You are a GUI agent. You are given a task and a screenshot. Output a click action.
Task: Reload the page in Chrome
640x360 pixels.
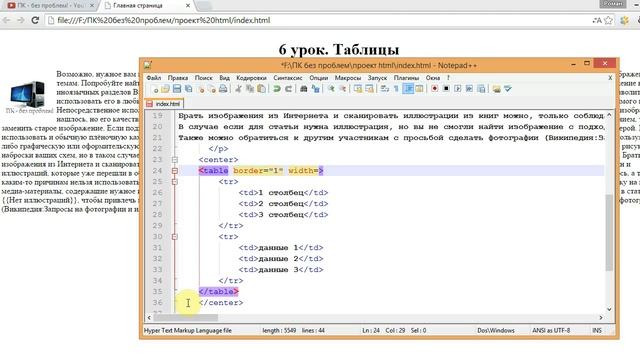(x=35, y=20)
